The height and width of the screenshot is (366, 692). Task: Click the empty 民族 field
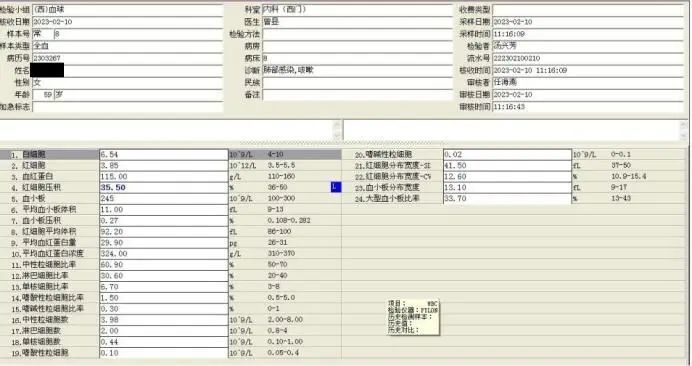point(357,83)
